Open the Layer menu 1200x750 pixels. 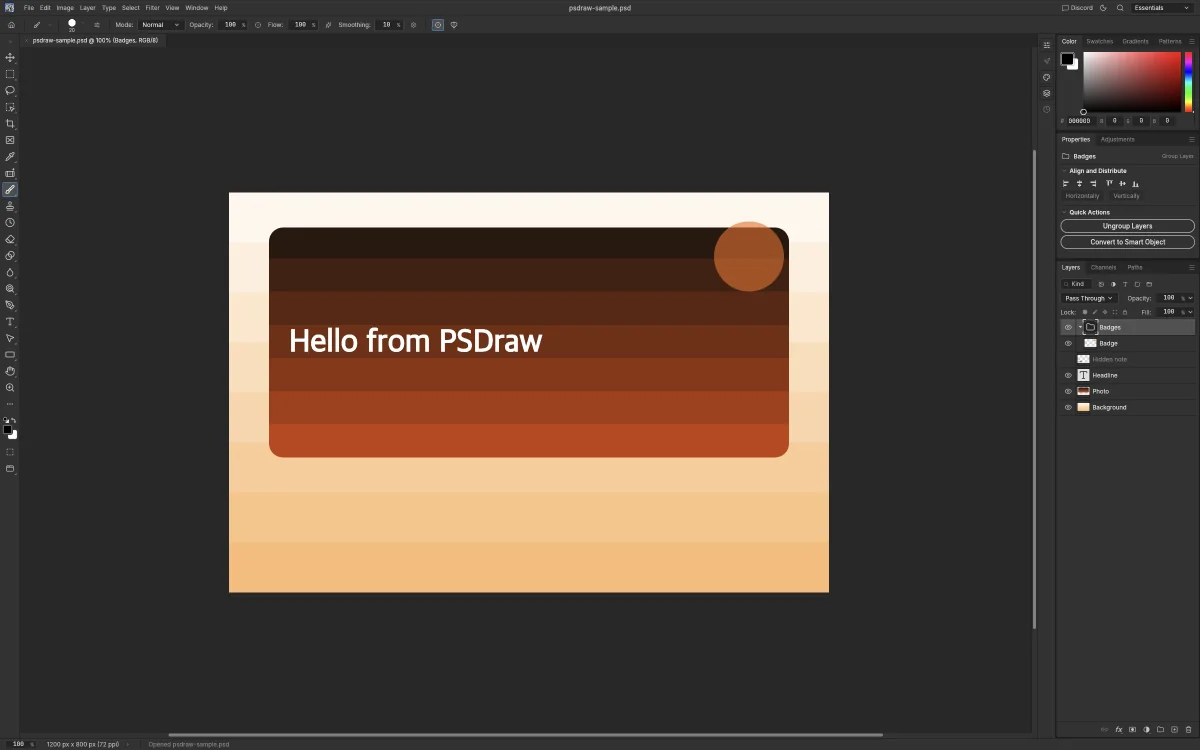88,7
